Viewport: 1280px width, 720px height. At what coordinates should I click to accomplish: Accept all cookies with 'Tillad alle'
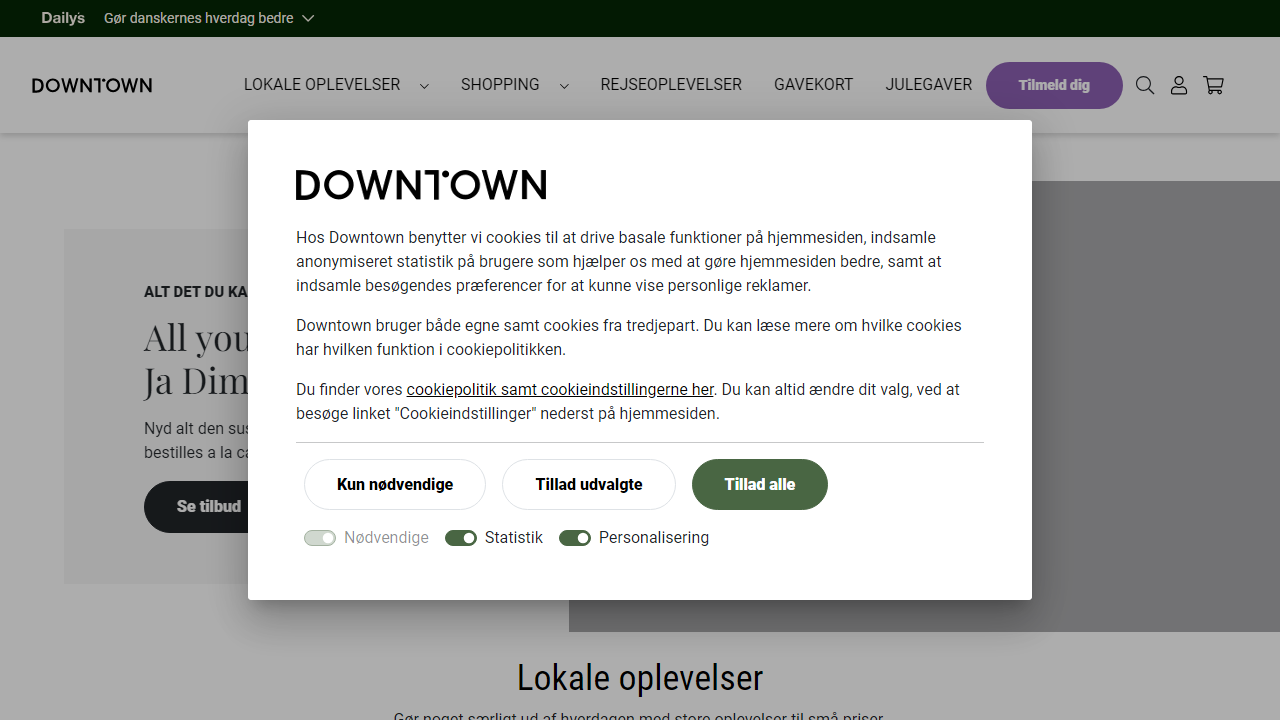click(x=759, y=484)
